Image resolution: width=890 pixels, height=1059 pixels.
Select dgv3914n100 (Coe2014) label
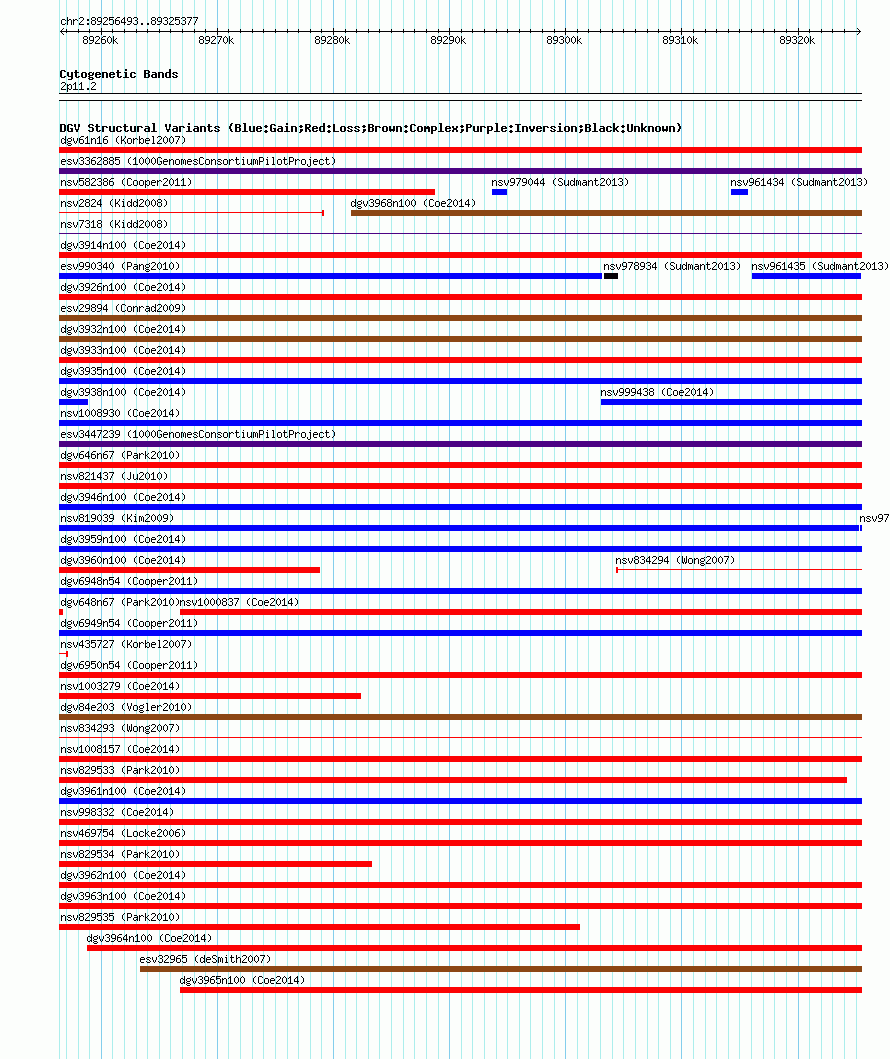point(123,245)
